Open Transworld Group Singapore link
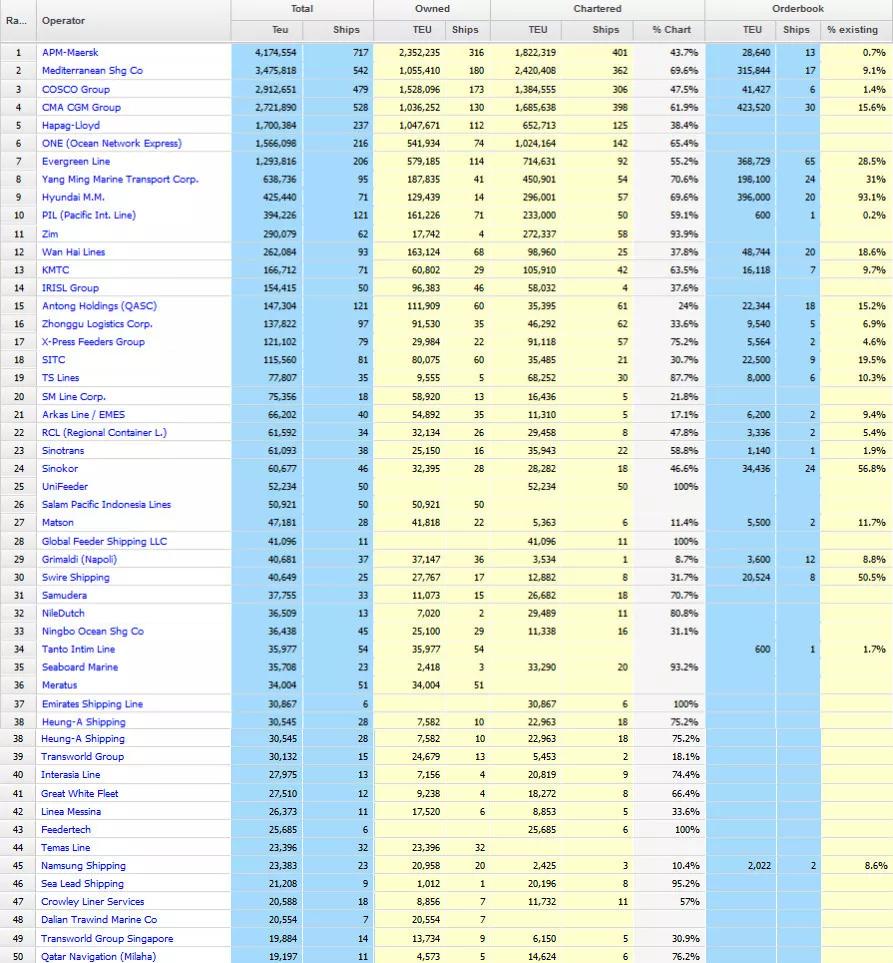 107,938
